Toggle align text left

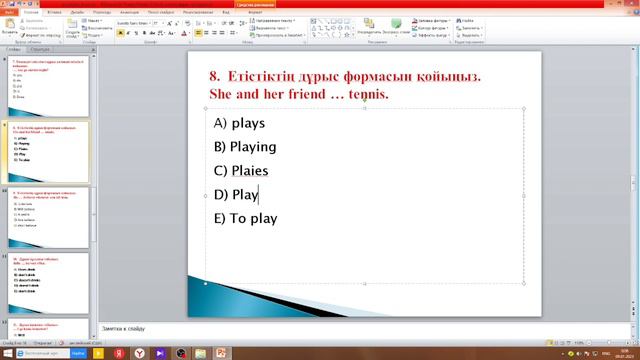(x=198, y=33)
